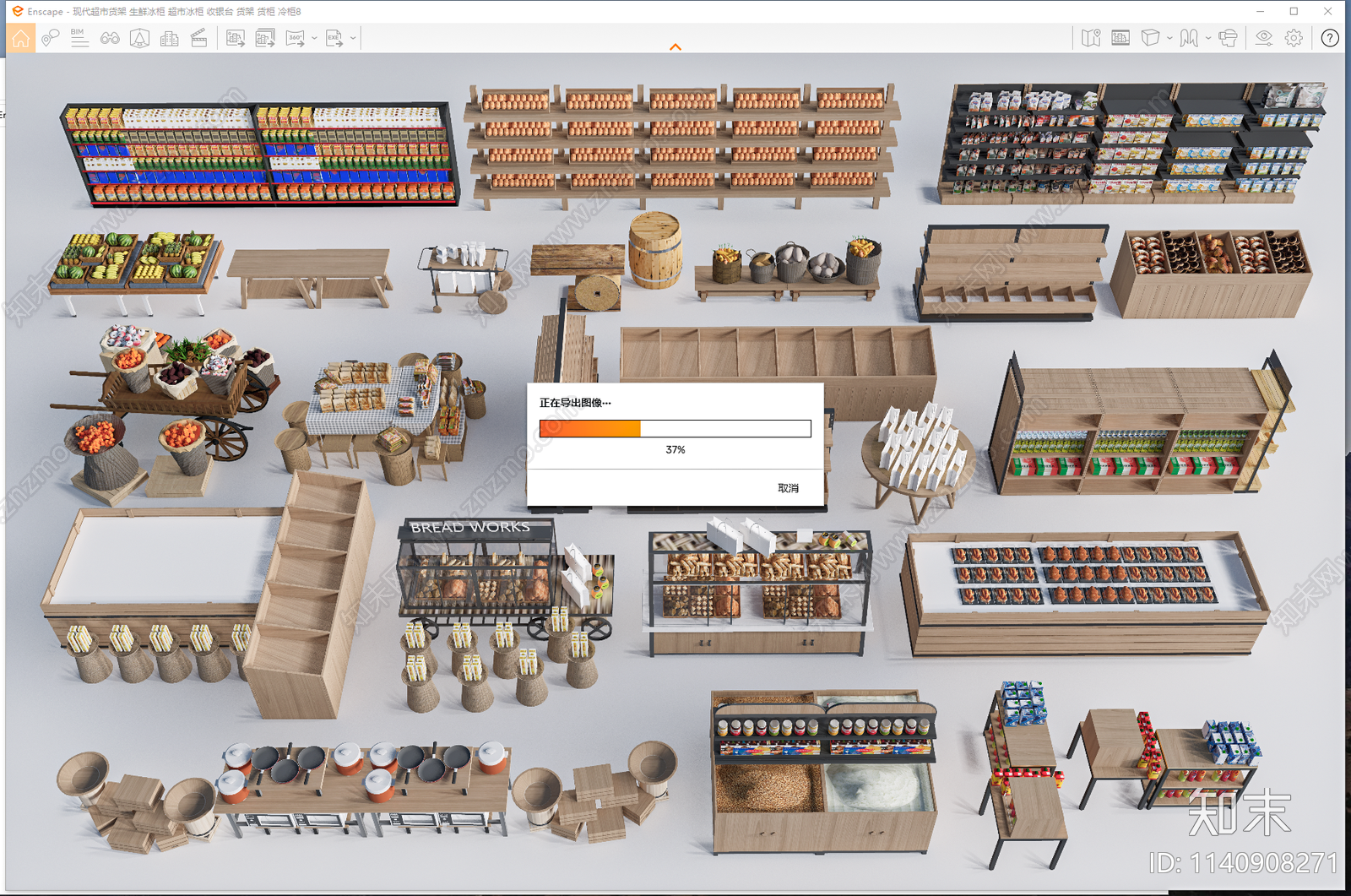Minimize the Enscape window
This screenshot has height=896, width=1351.
(x=1260, y=11)
